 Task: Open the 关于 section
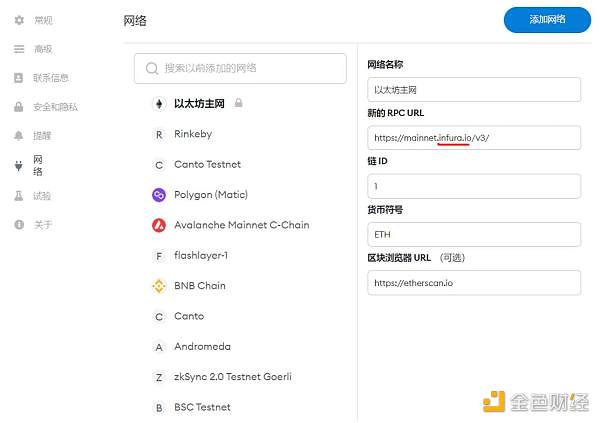[43, 225]
